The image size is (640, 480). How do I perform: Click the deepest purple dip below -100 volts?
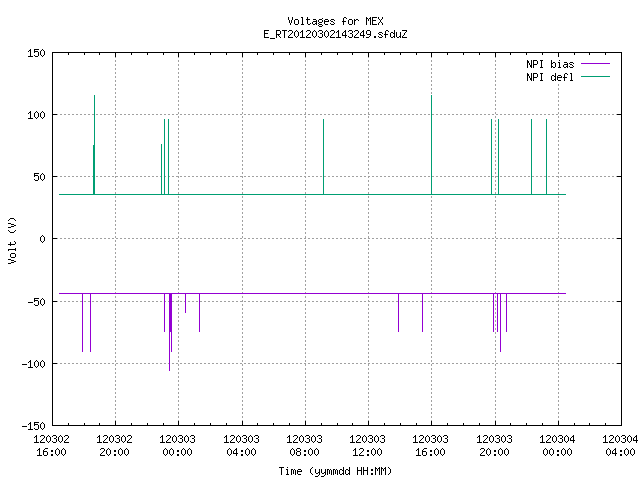[169, 332]
